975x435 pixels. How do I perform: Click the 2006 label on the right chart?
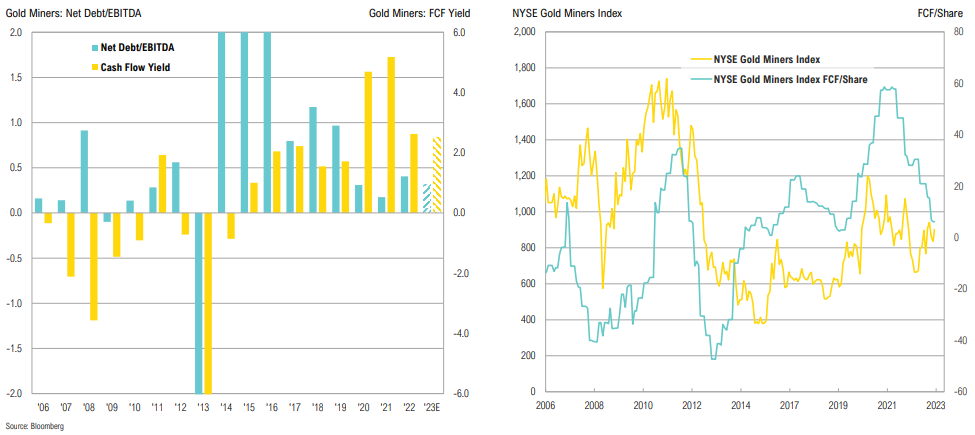pyautogui.click(x=546, y=406)
